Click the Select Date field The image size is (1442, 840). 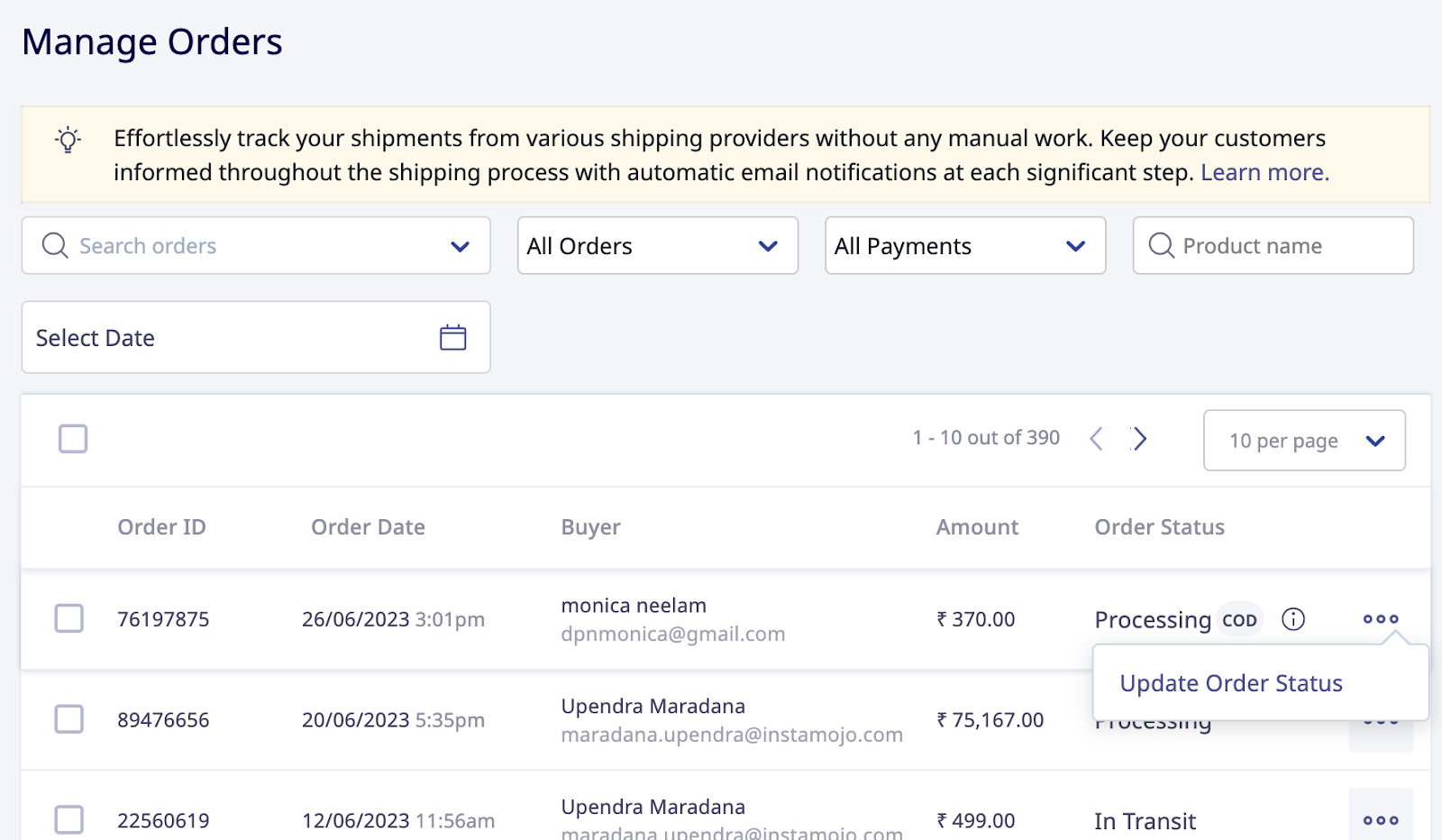[x=180, y=337]
